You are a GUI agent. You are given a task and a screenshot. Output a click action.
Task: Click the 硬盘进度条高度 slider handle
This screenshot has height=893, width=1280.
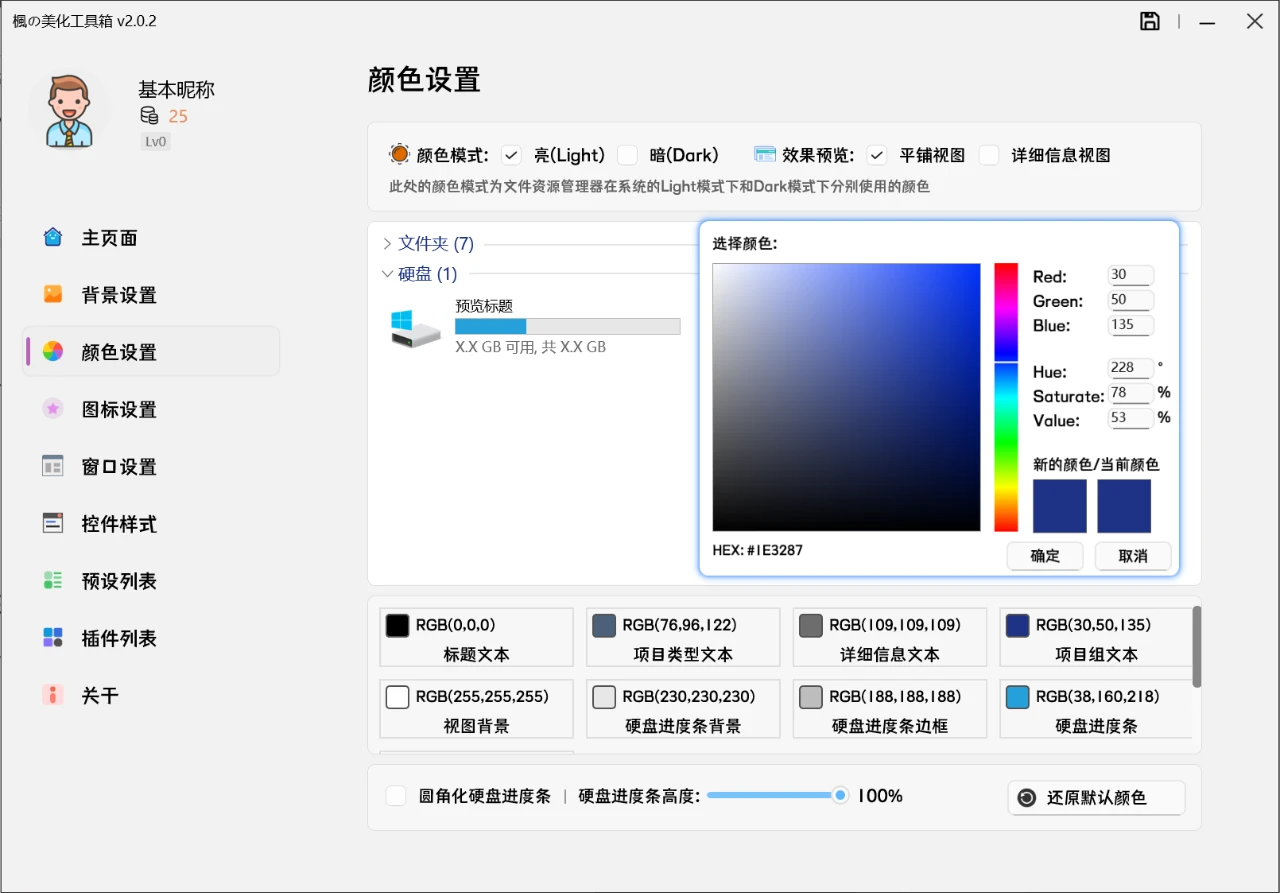(x=841, y=795)
